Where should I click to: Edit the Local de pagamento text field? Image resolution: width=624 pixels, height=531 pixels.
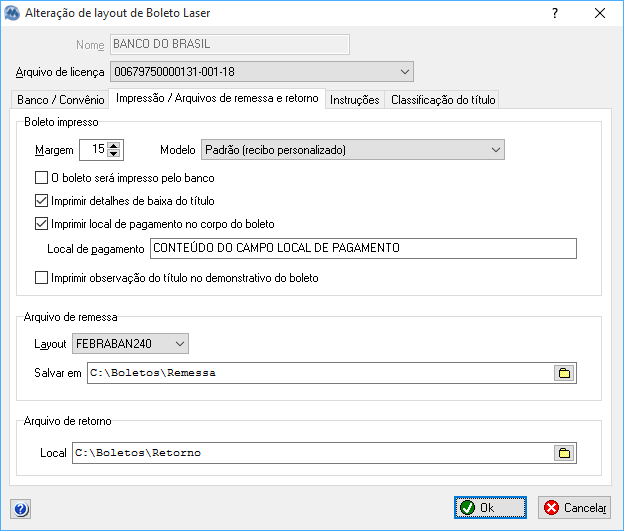tap(363, 248)
